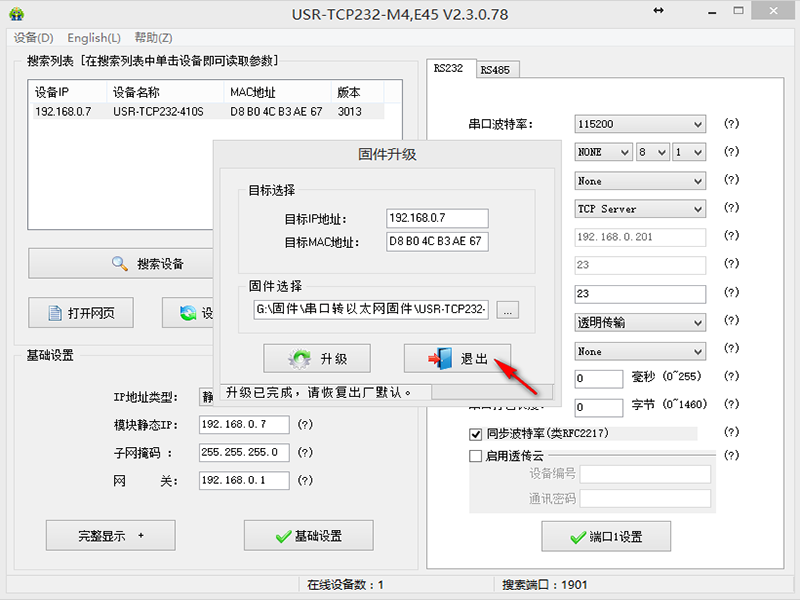Click the 目标IP地址 input field

(x=437, y=218)
